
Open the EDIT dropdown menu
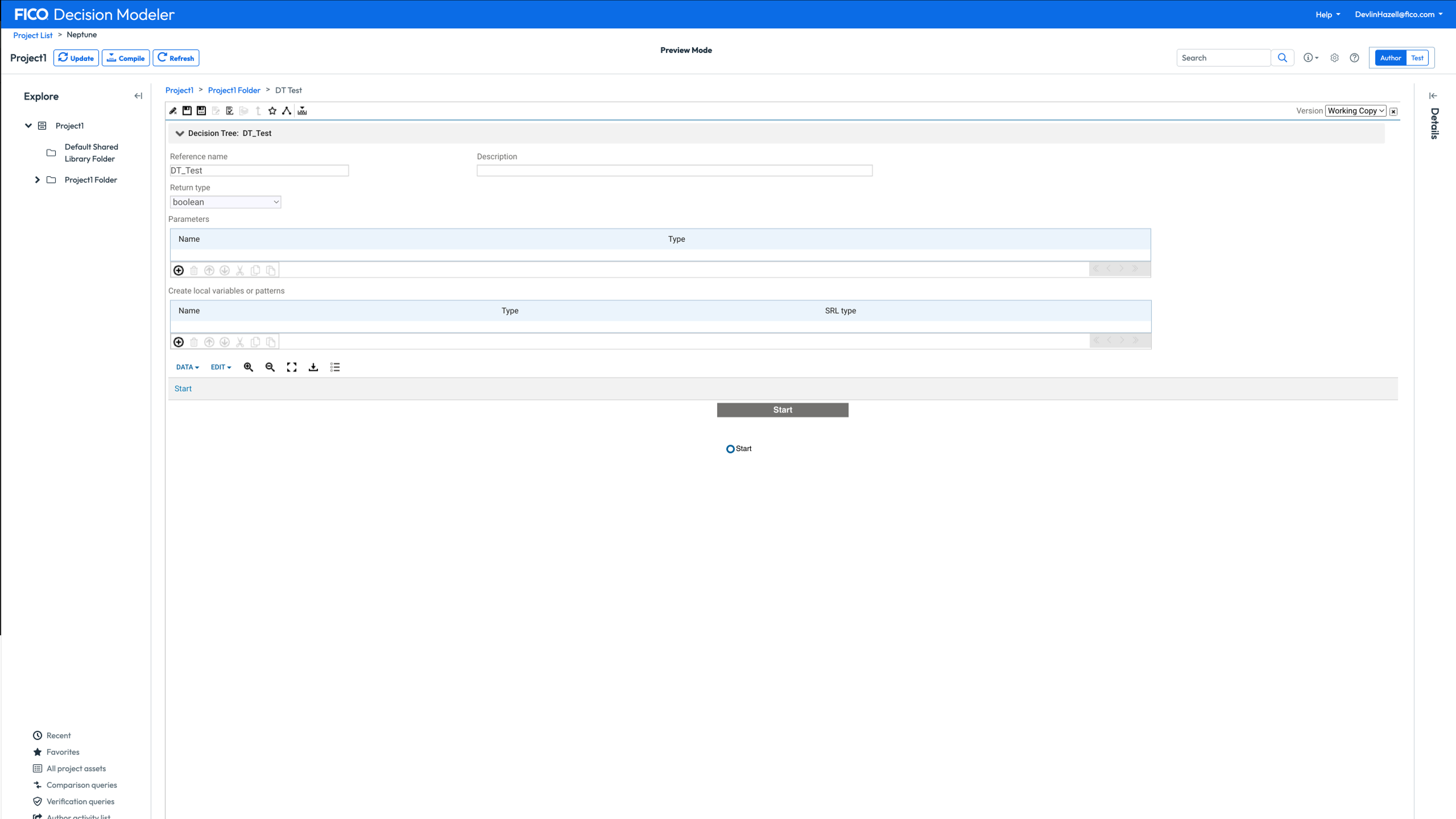pos(221,367)
